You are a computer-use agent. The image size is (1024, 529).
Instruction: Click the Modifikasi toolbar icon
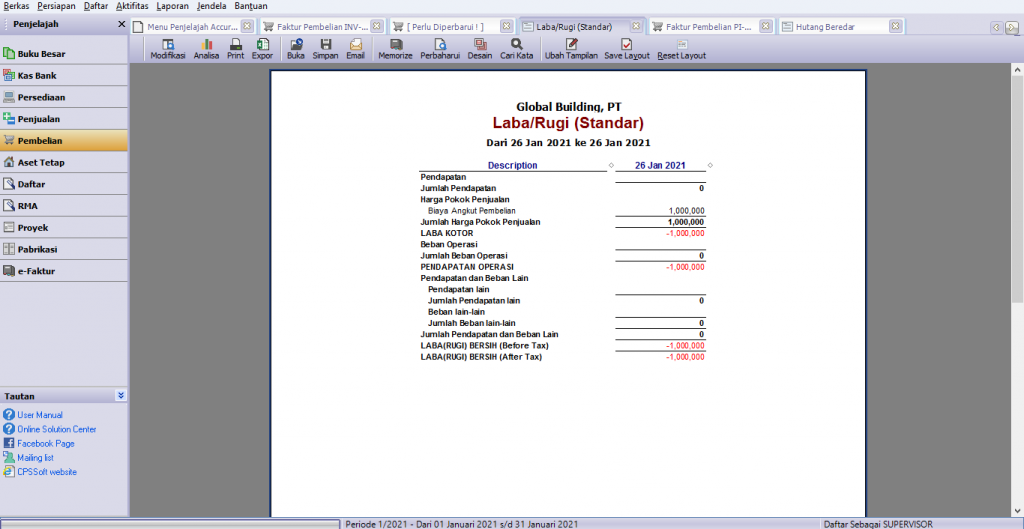[168, 50]
